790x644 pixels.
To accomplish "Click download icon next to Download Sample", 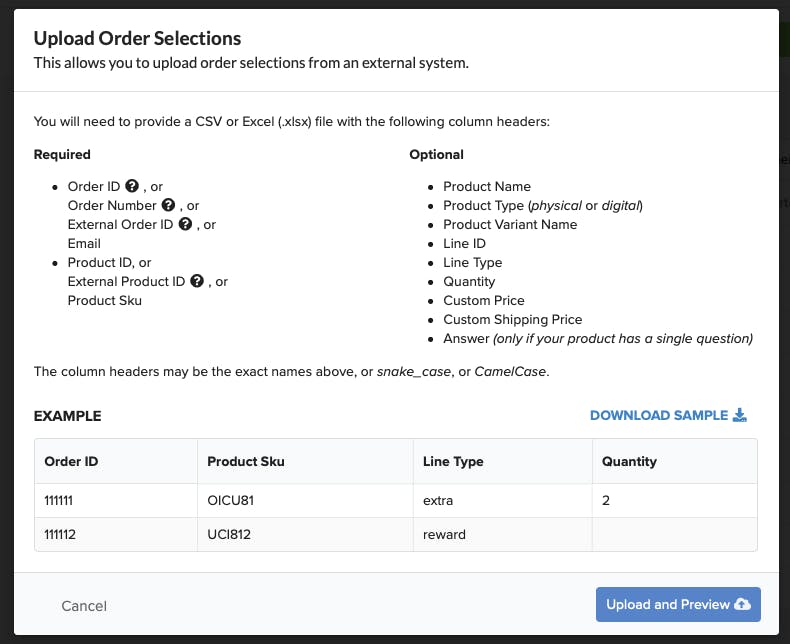I will coord(740,415).
